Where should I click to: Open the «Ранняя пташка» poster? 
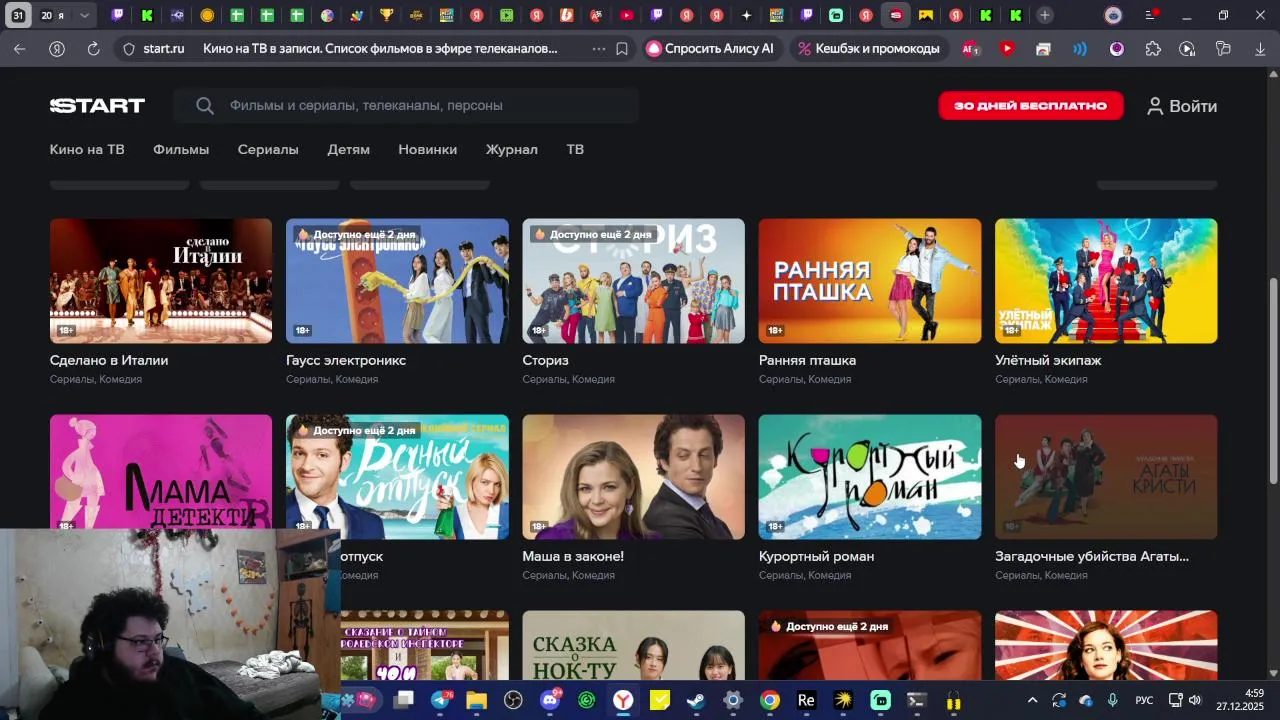pos(870,281)
